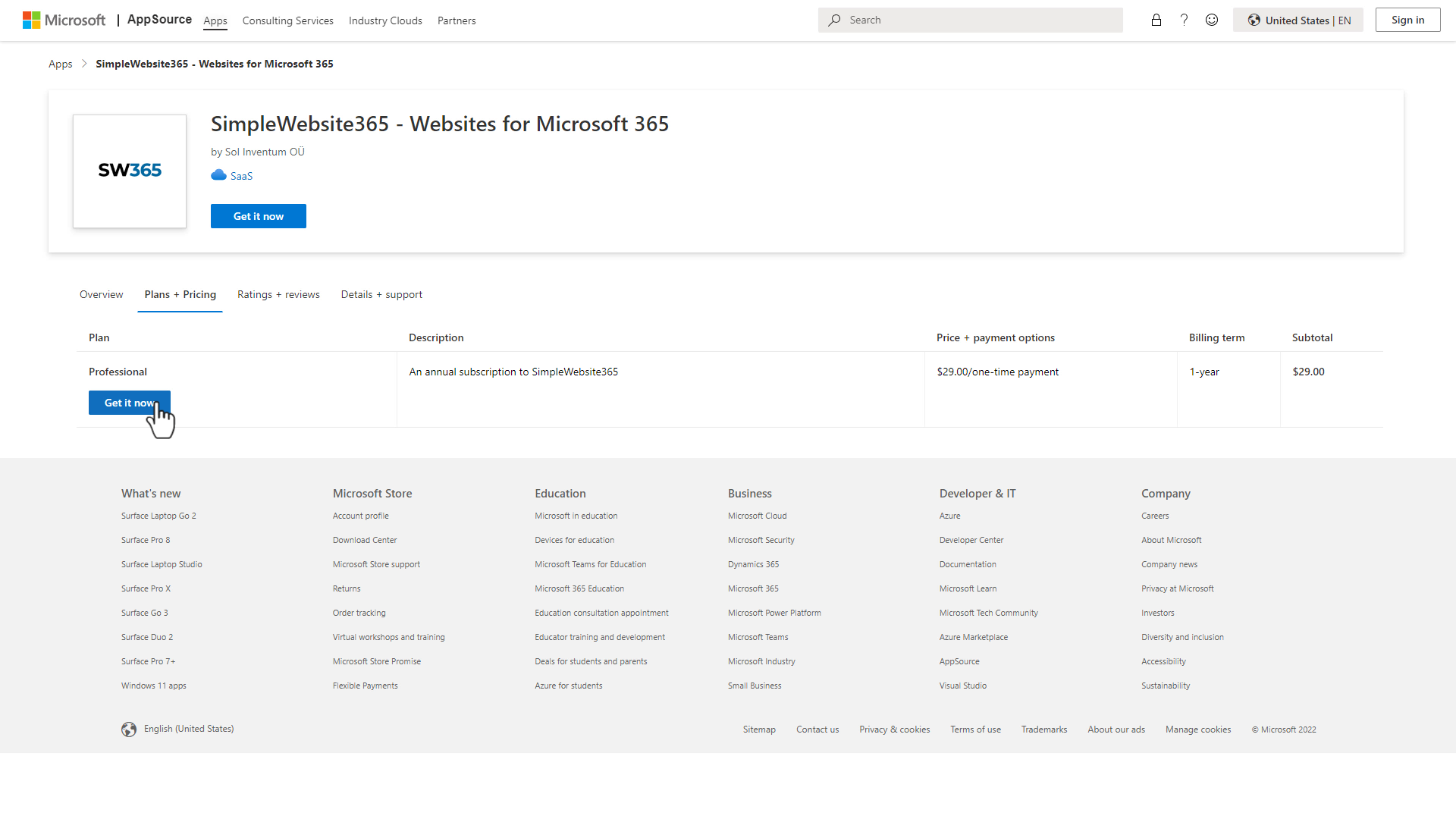Open Sitemap footer link
Image resolution: width=1456 pixels, height=819 pixels.
tap(759, 730)
